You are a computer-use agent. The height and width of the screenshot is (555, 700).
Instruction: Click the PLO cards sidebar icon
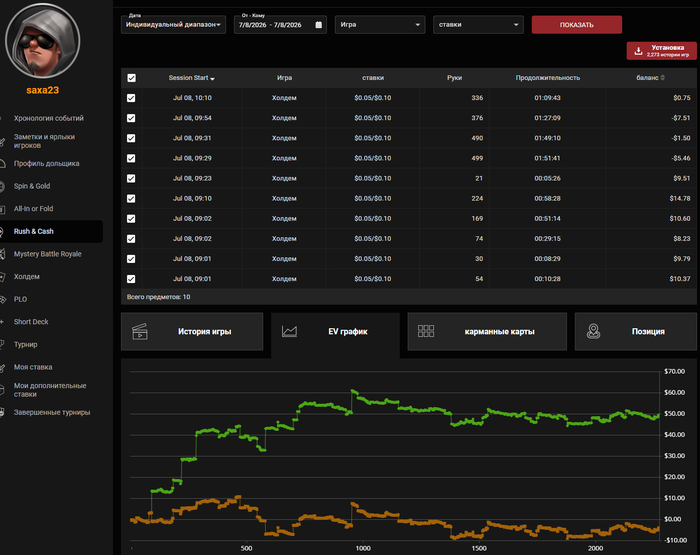coord(2,299)
